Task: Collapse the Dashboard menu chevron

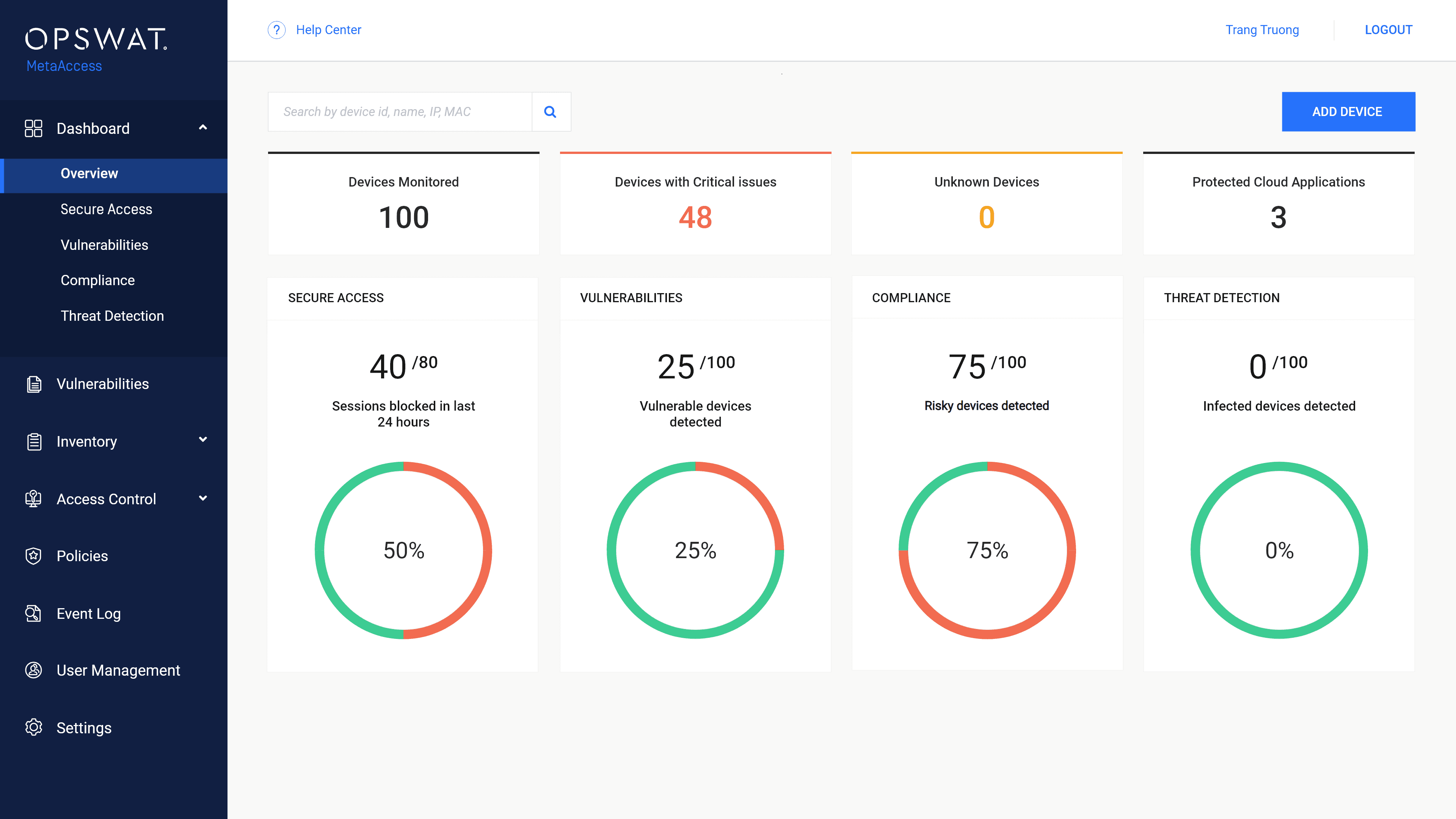Action: pyautogui.click(x=203, y=128)
